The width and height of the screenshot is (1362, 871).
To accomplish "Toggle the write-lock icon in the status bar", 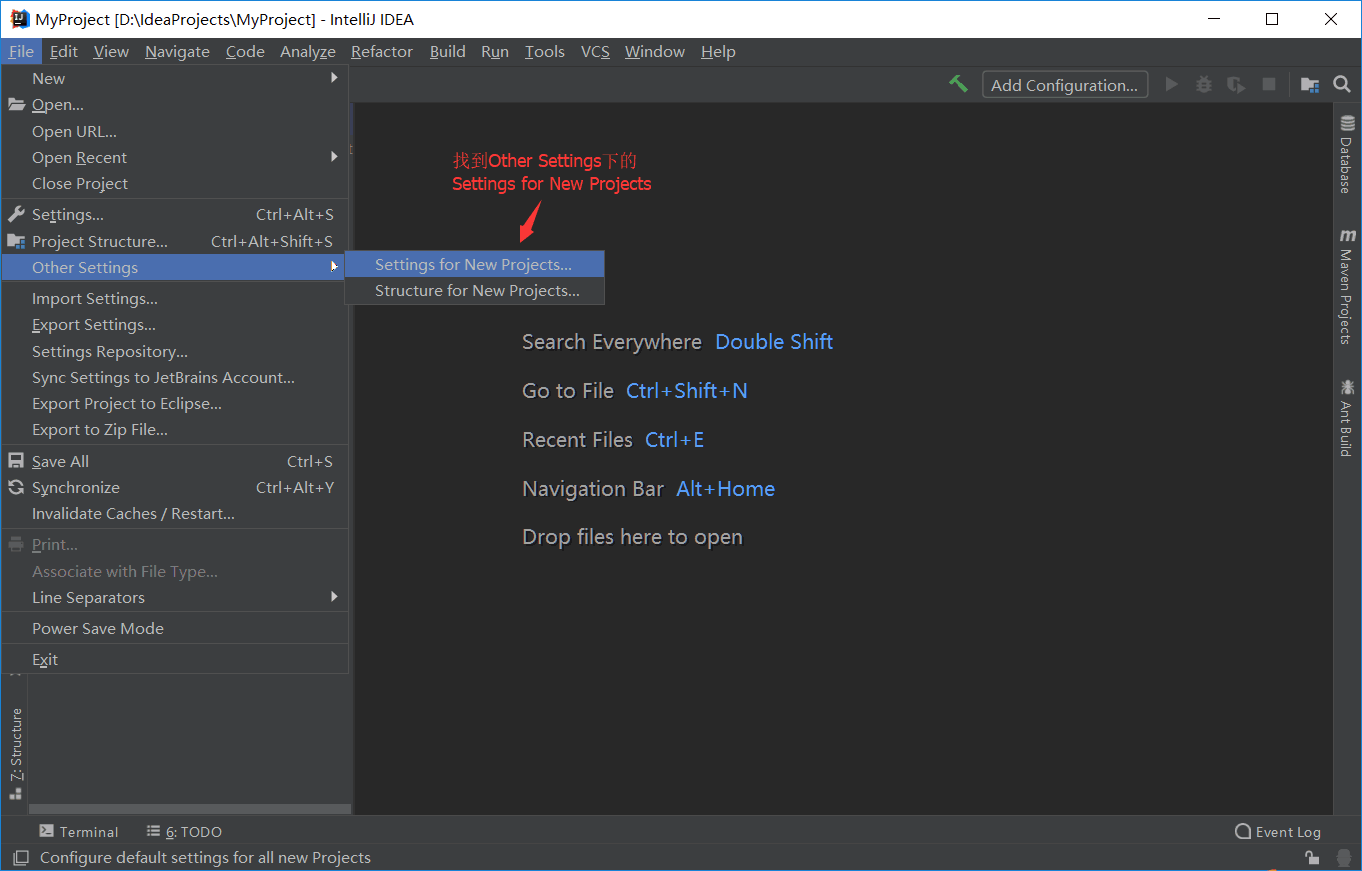I will click(x=1311, y=857).
